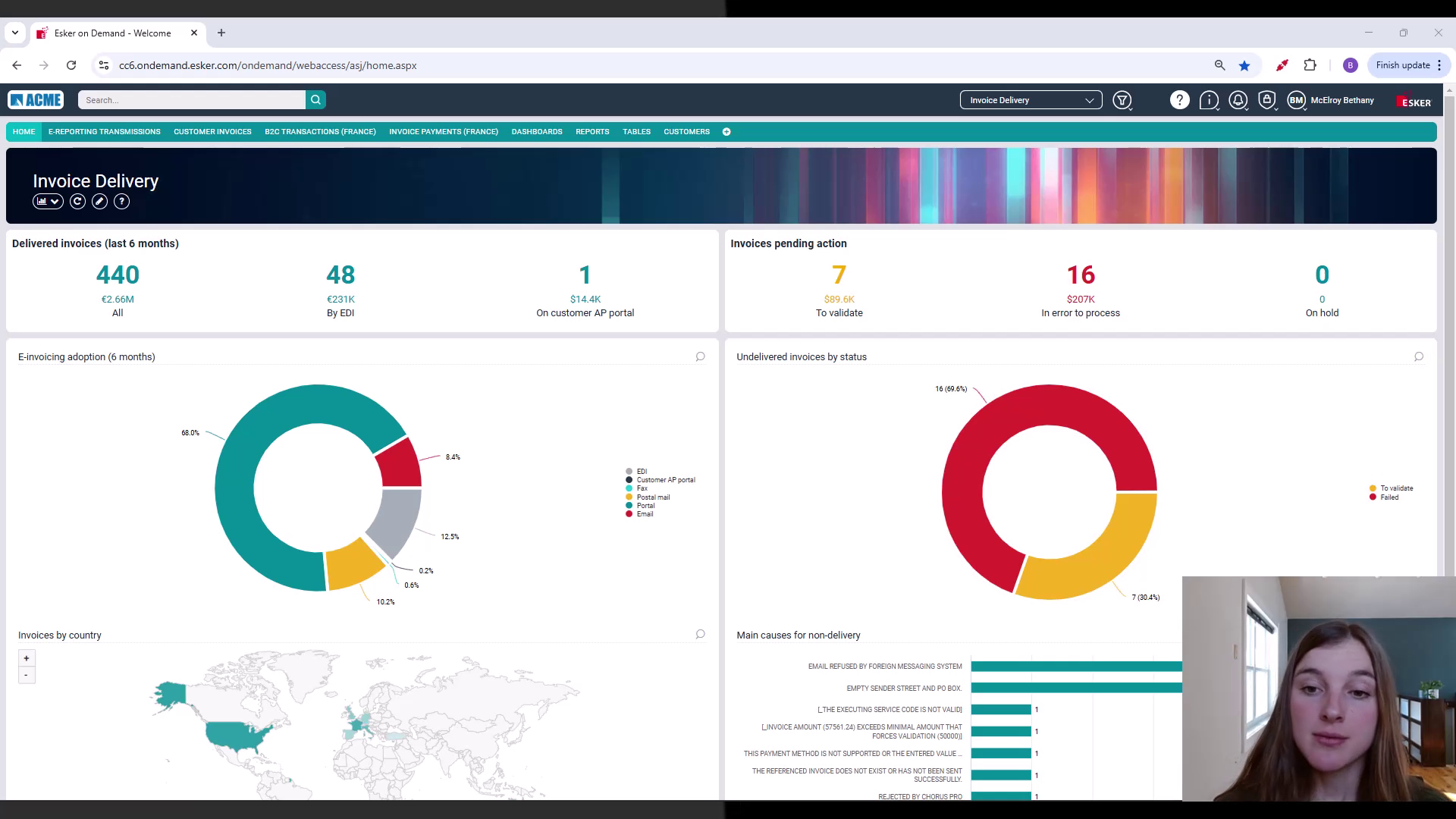Toggle the Email legend entry in adoption chart
This screenshot has height=819, width=1456.
click(x=645, y=514)
